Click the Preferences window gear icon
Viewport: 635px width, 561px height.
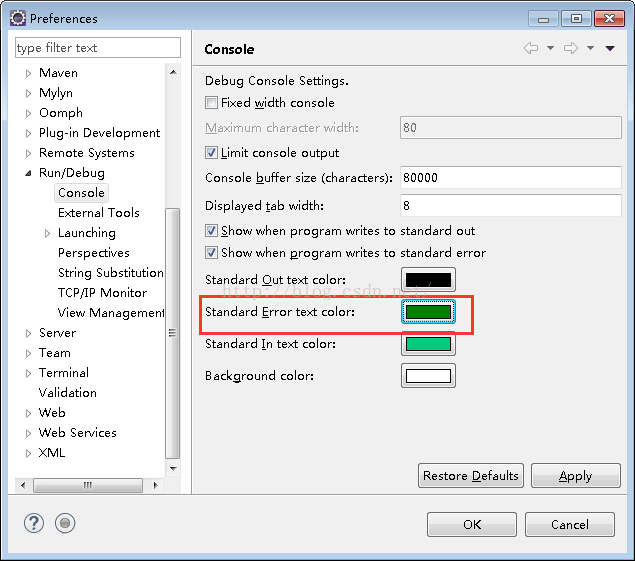[x=18, y=18]
